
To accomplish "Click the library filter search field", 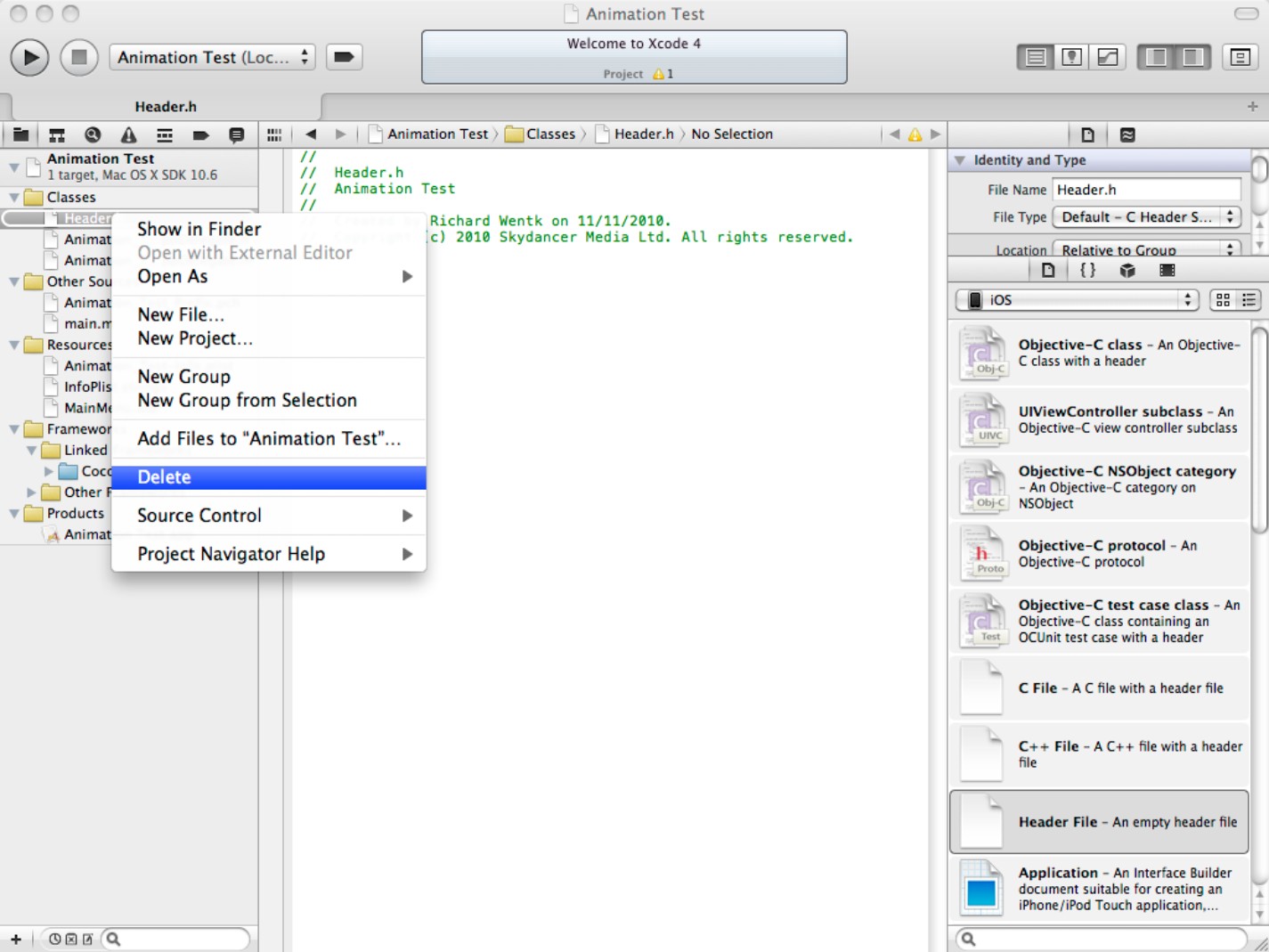I will pos(1101,939).
